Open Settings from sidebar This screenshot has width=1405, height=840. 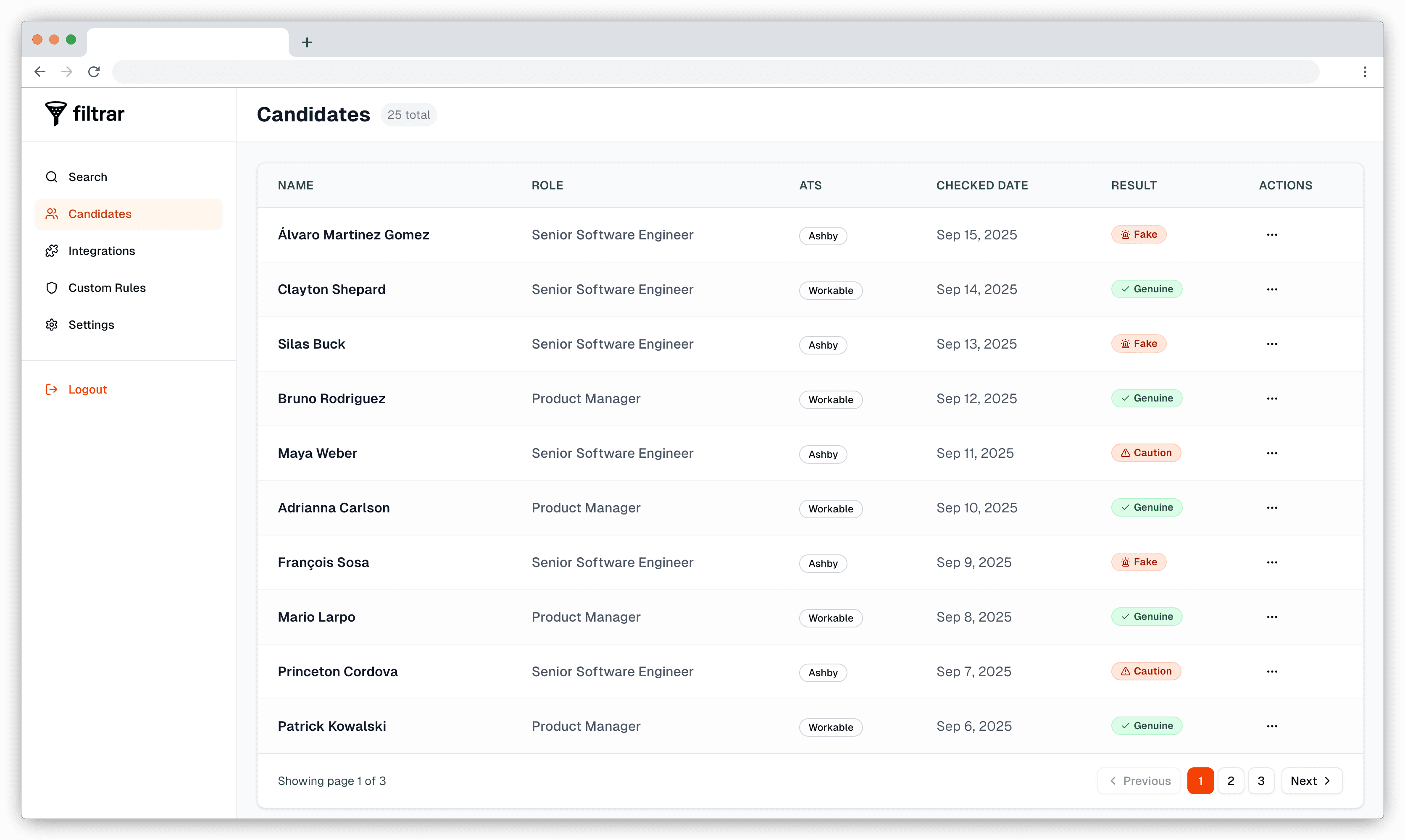click(129, 325)
